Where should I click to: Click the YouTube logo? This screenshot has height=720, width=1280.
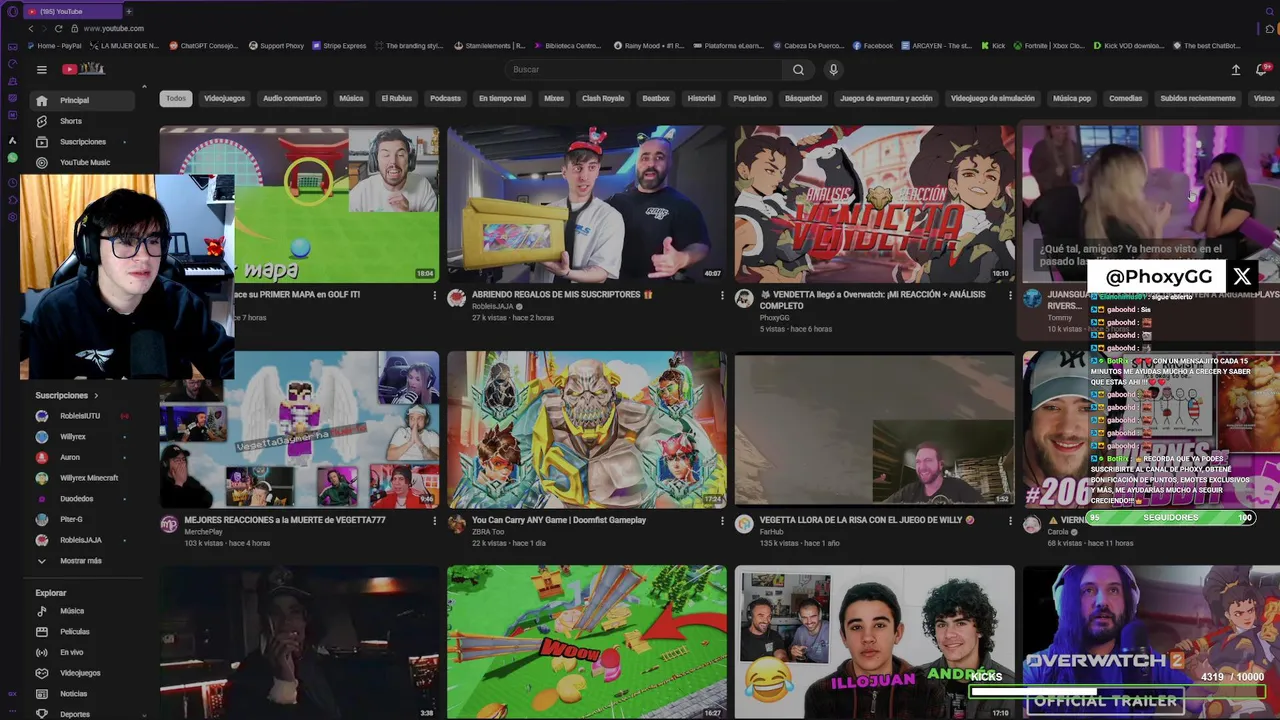83,69
